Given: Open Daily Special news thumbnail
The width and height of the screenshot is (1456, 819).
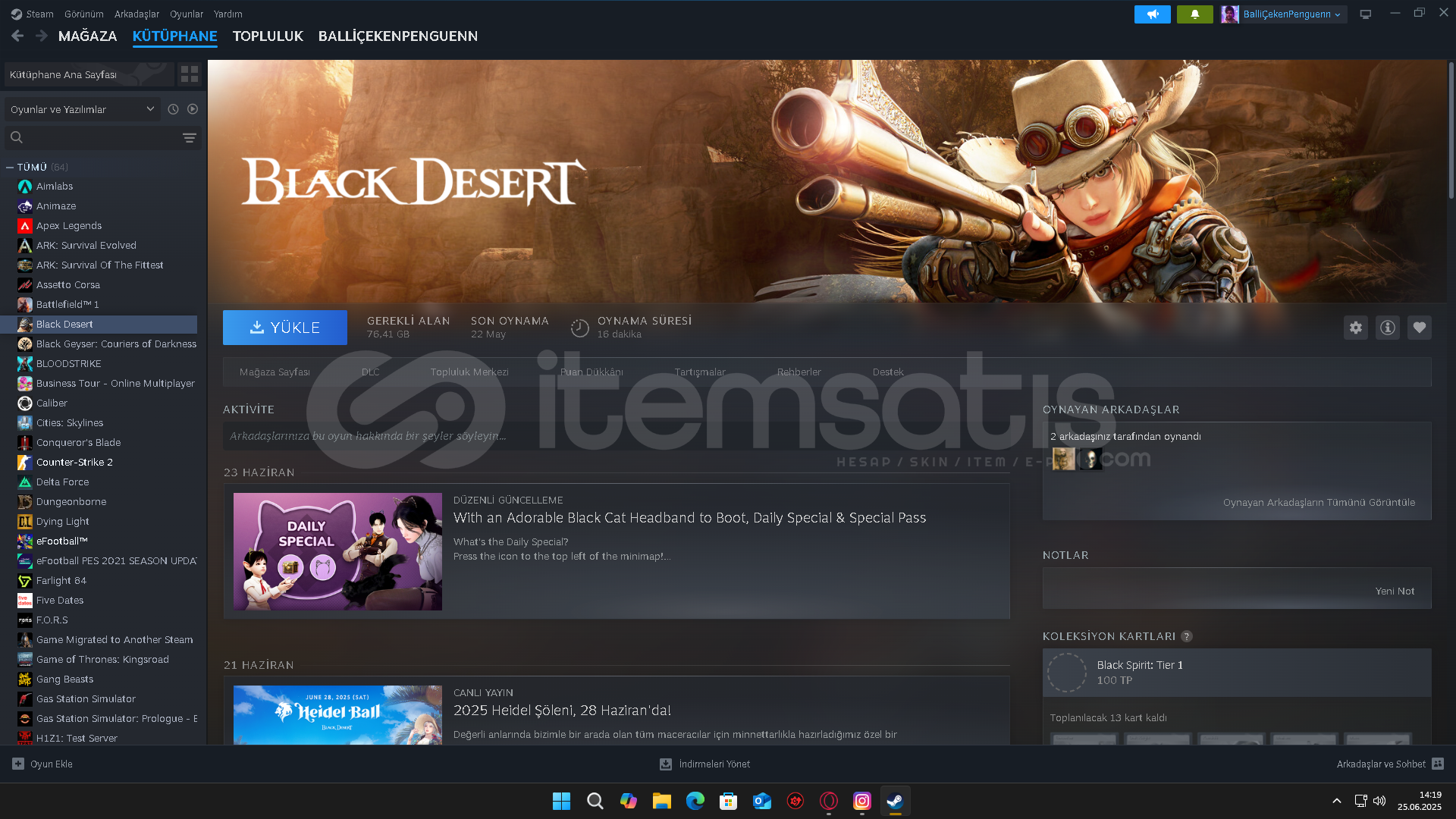Looking at the screenshot, I should point(337,551).
